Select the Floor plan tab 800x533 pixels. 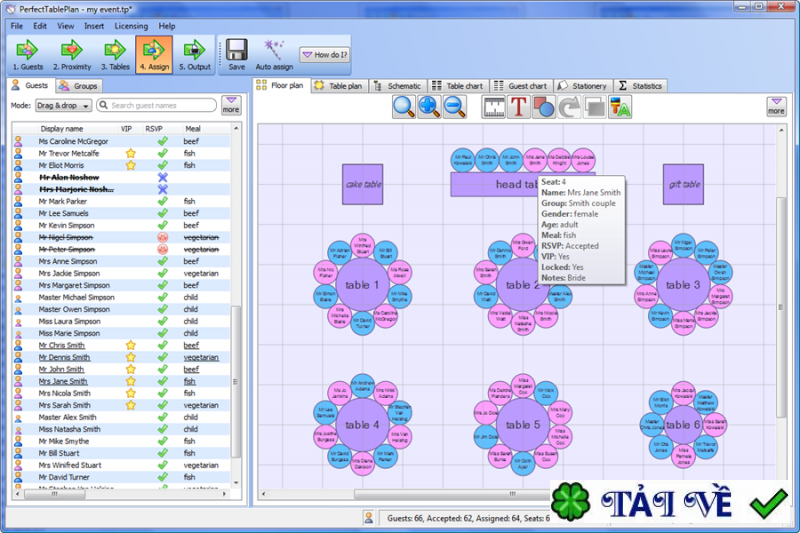pyautogui.click(x=281, y=85)
